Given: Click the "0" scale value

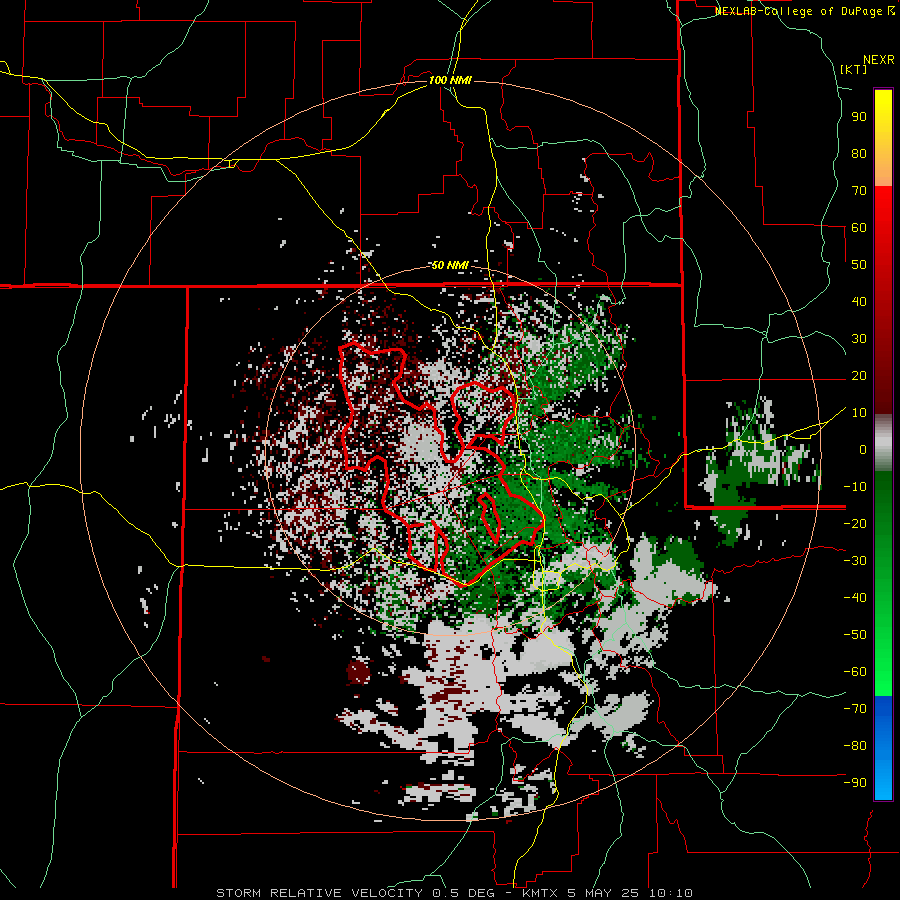Looking at the screenshot, I should [863, 449].
